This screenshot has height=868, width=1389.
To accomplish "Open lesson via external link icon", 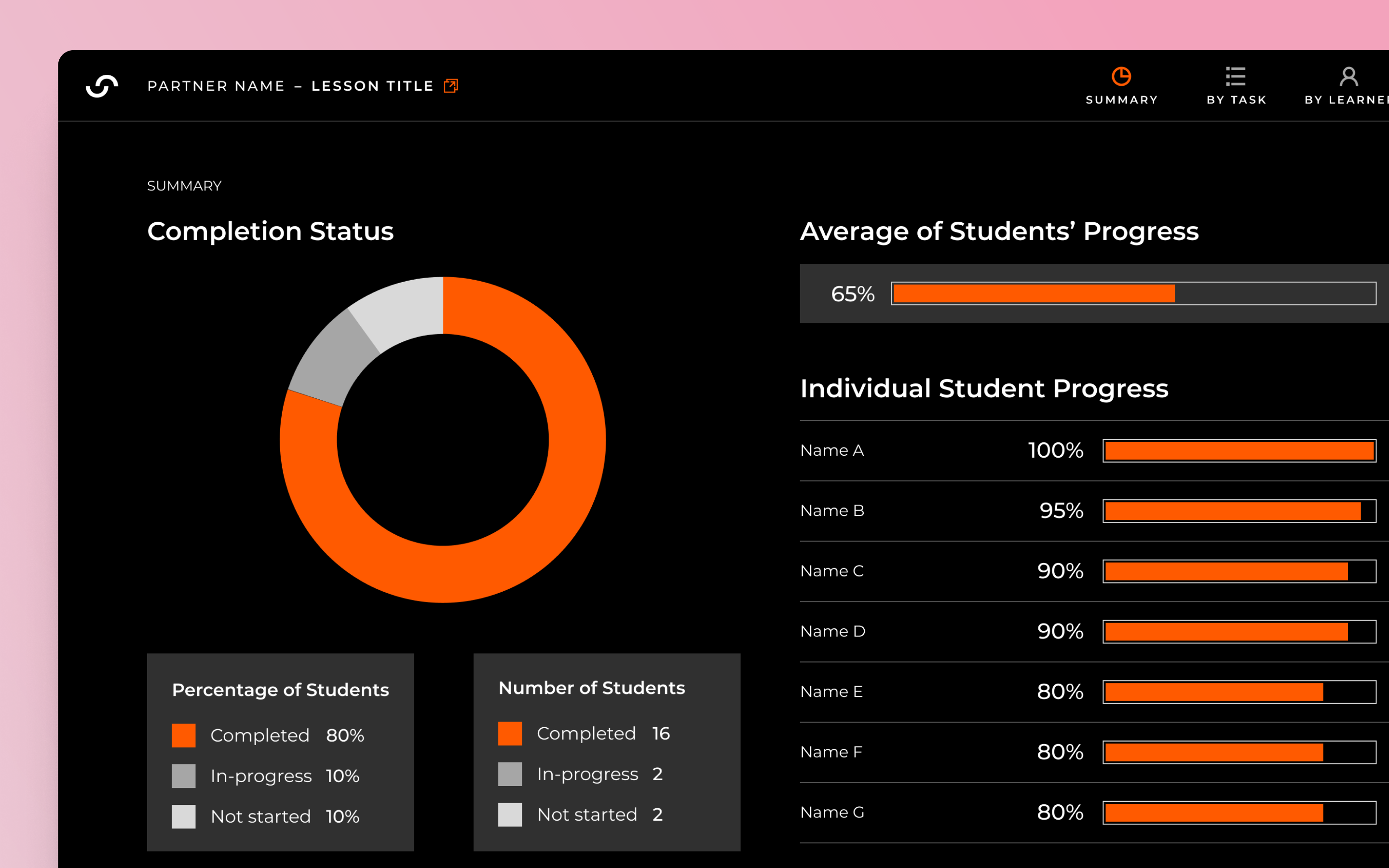I will point(450,86).
